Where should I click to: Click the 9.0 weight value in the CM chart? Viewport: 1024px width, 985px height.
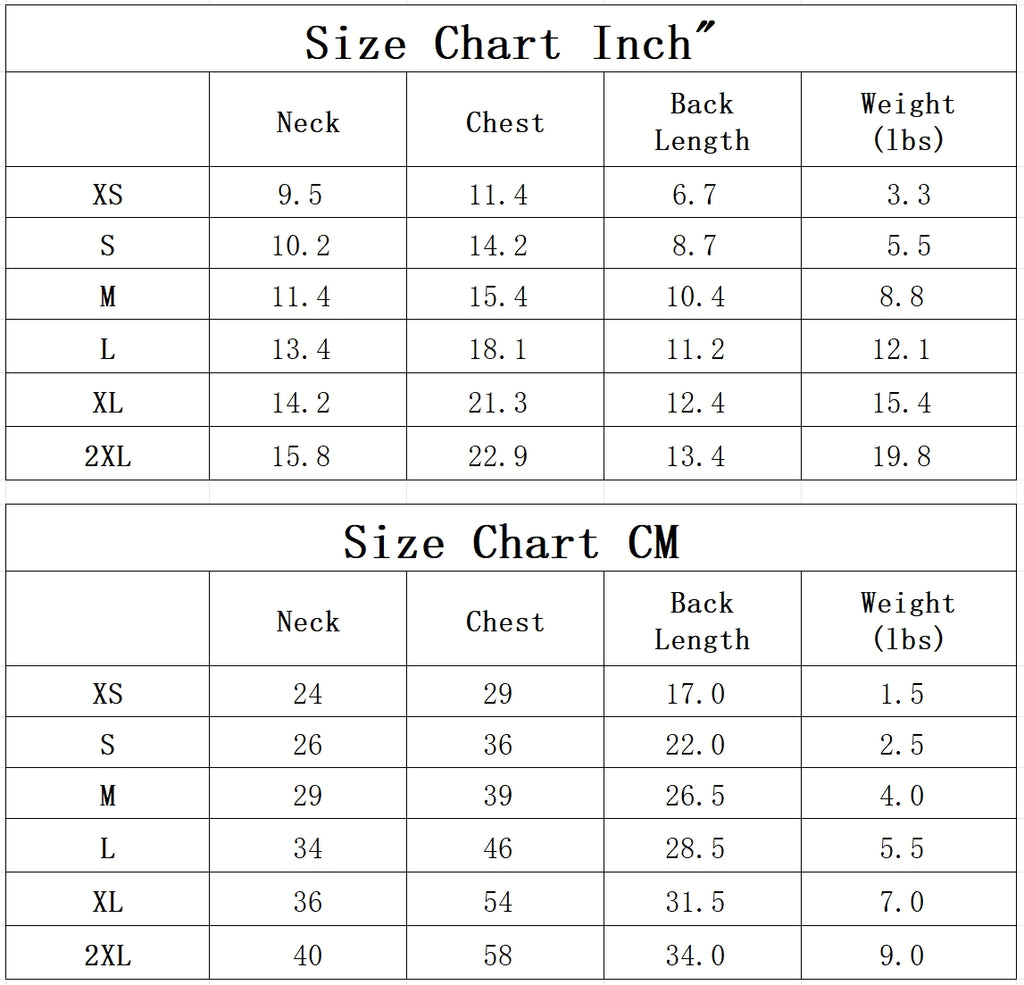tap(901, 955)
